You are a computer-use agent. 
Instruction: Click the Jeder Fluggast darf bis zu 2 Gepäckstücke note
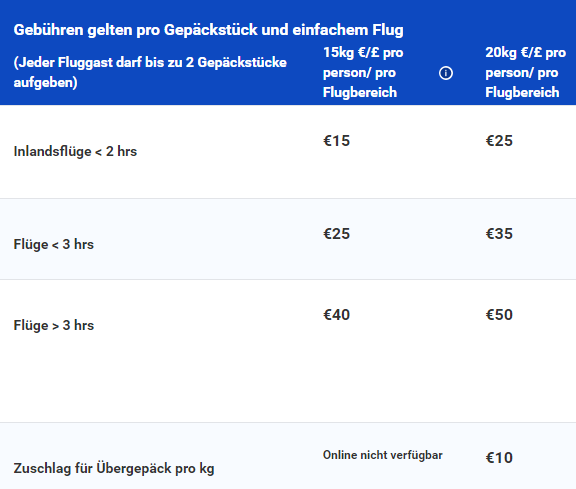pos(150,72)
